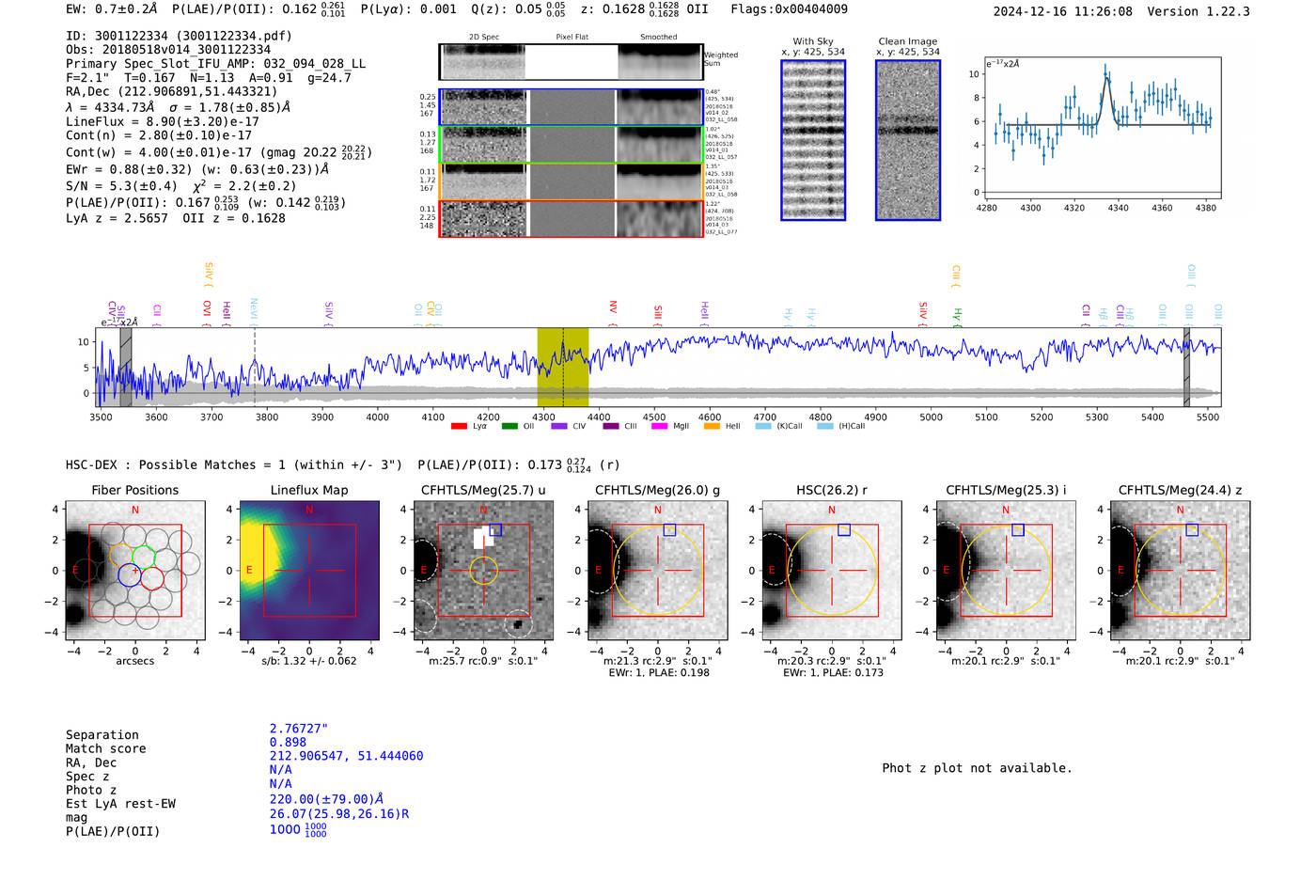
Task: Click the Separation value 2.76727"
Action: point(299,729)
